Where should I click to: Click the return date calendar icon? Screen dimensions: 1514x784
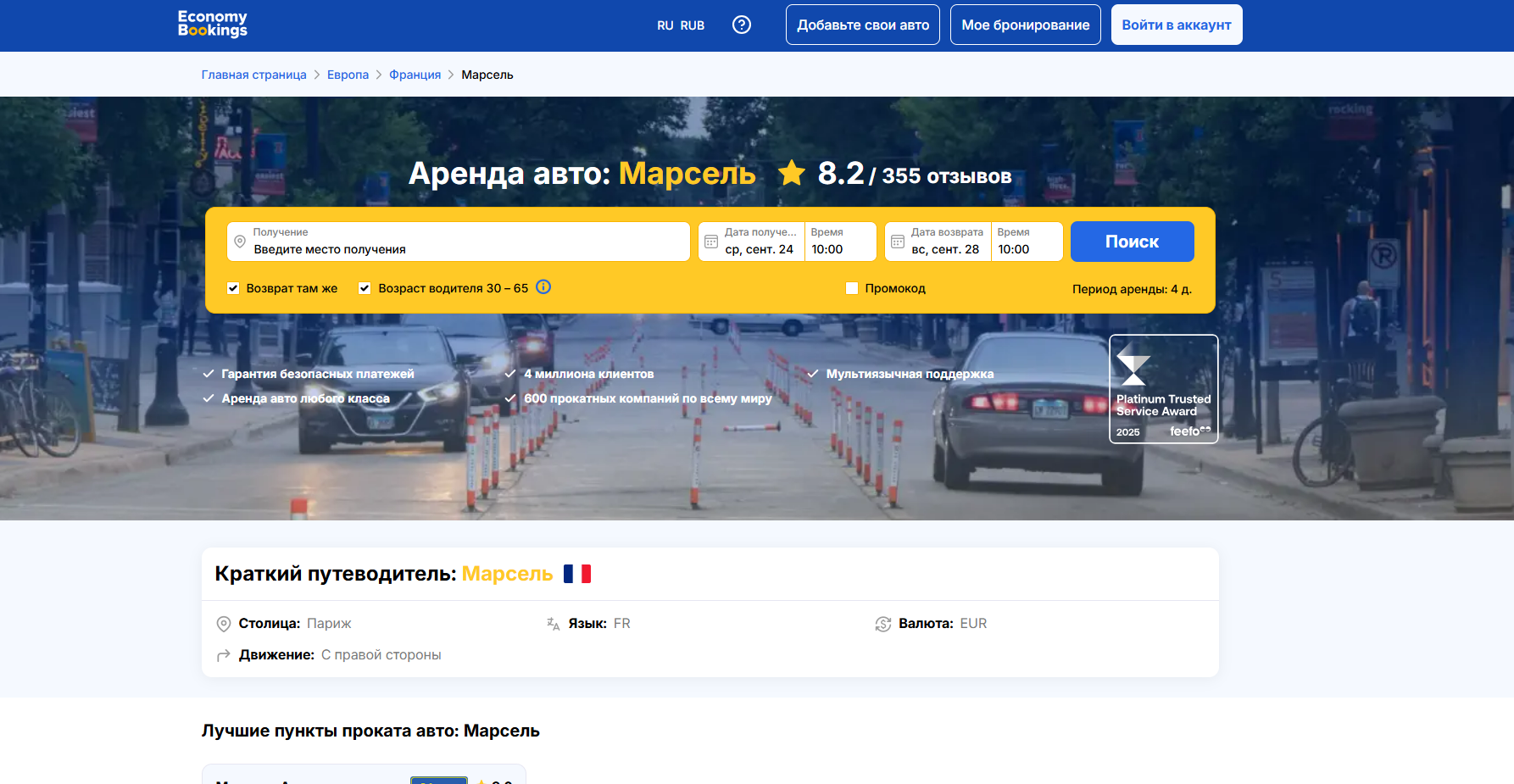click(898, 242)
